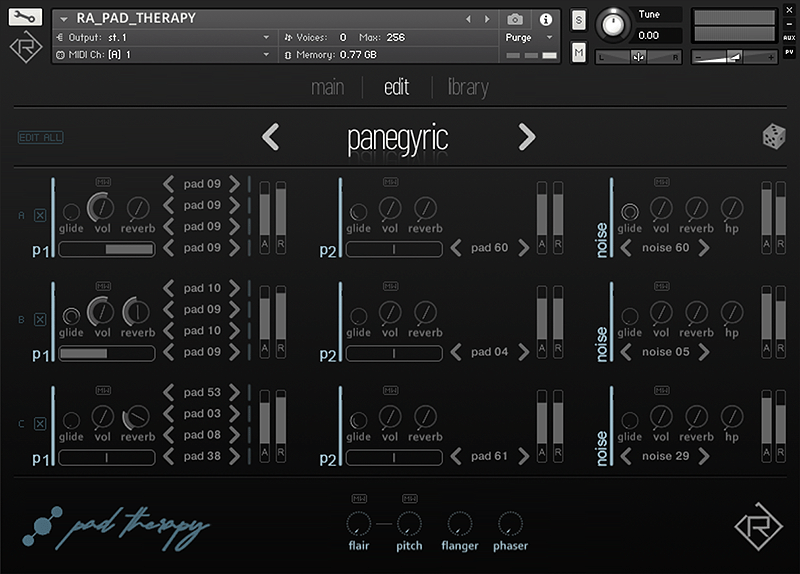Image resolution: width=800 pixels, height=574 pixels.
Task: Select next sample after pad 08
Action: pos(234,435)
